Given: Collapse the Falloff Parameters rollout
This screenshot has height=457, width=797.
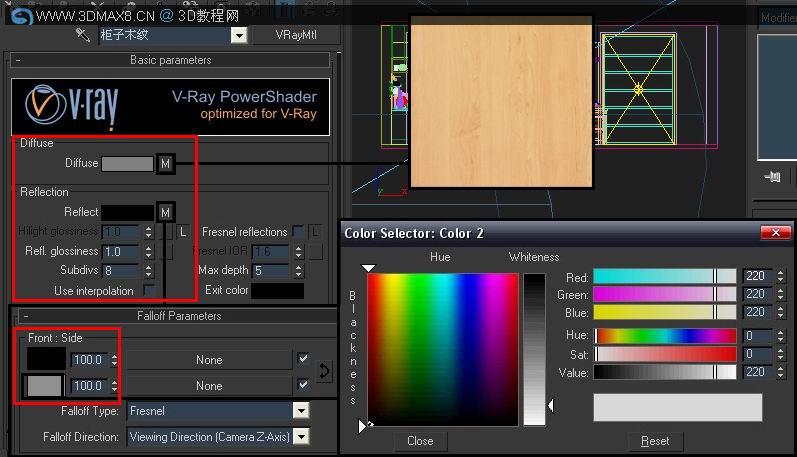Looking at the screenshot, I should [x=25, y=316].
